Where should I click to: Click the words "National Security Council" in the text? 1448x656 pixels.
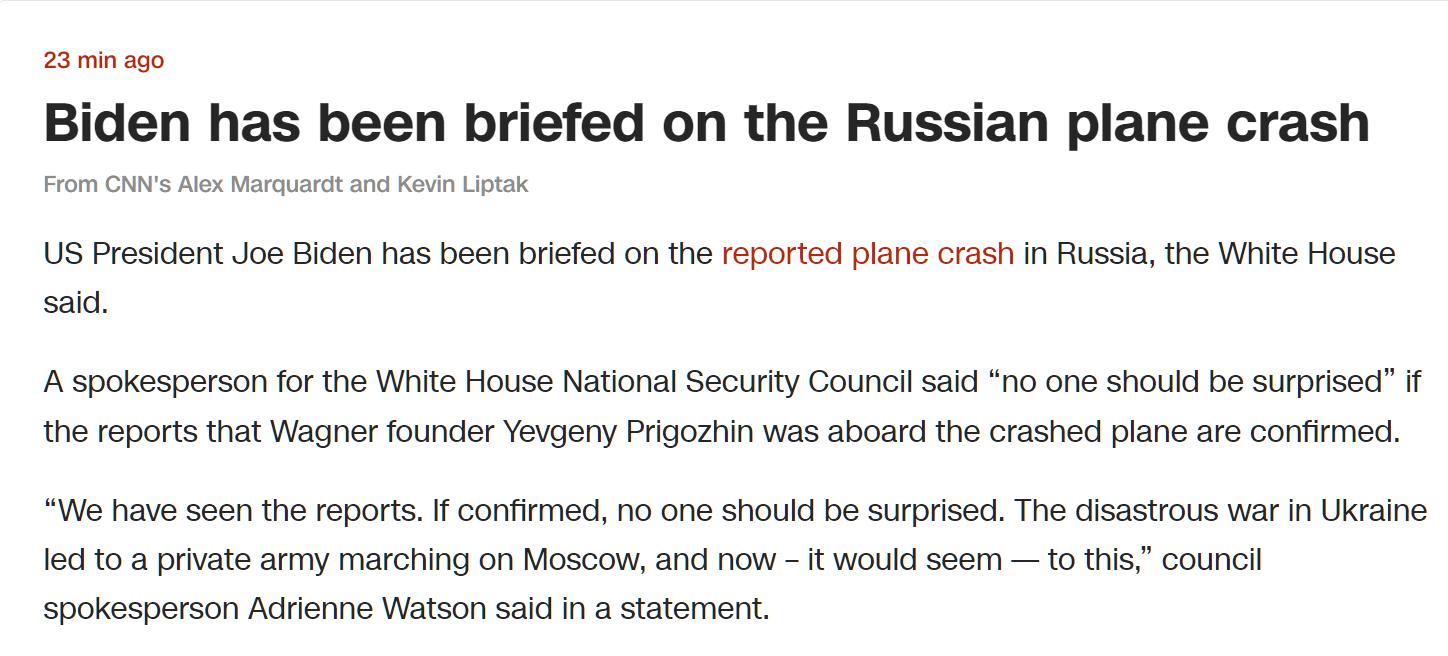[x=737, y=382]
